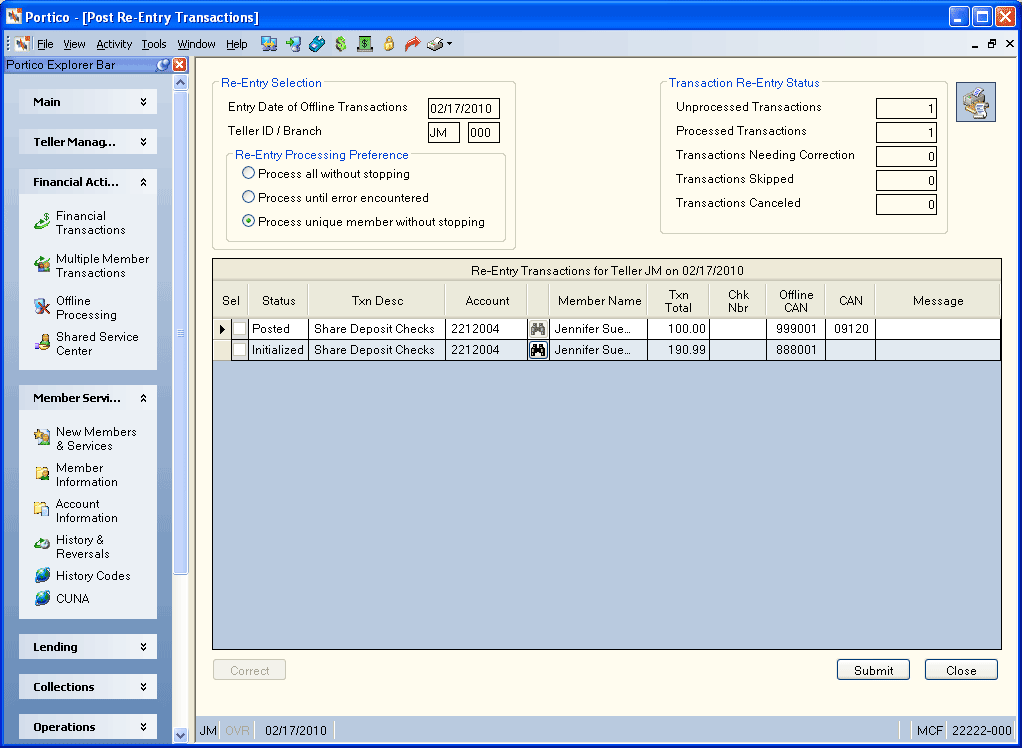Open Offline Processing in the sidebar

click(75, 308)
